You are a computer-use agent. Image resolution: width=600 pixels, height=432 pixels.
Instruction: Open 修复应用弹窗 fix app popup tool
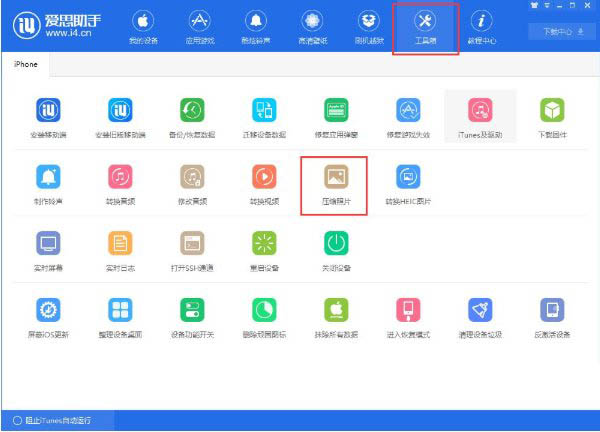coord(336,118)
